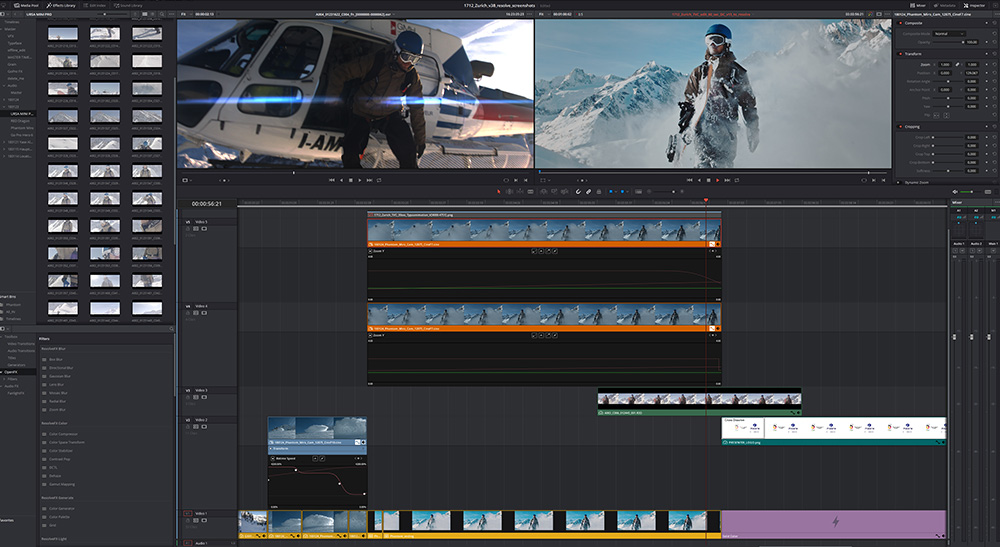Screen dimensions: 1000x547
Task: Jump to first frame in source viewer
Action: (x=330, y=180)
